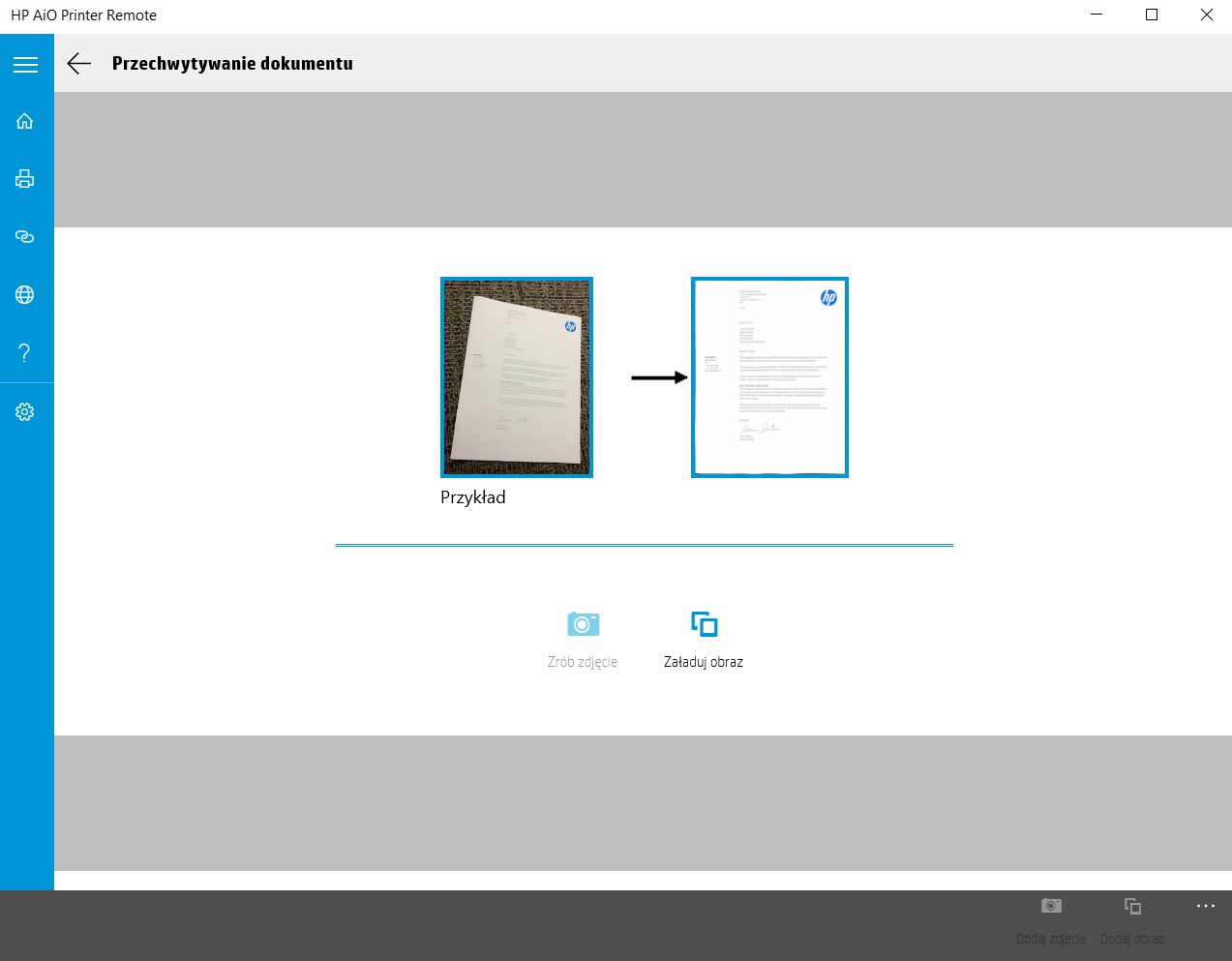This screenshot has height=961, width=1232.
Task: Click the Załaduj obraz label
Action: [x=704, y=662]
